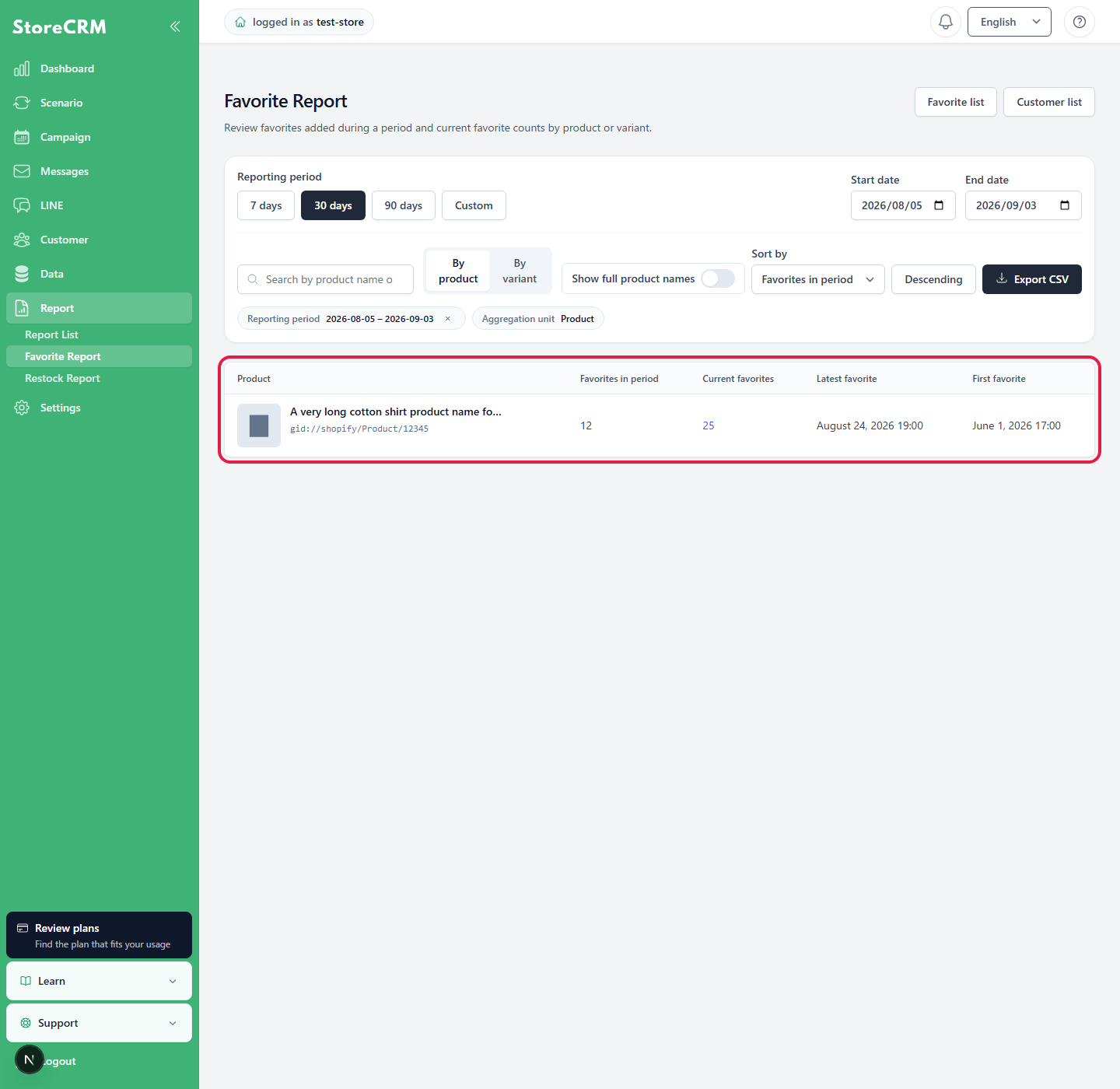Viewport: 1120px width, 1089px height.
Task: Click the Logout link
Action: [59, 1061]
